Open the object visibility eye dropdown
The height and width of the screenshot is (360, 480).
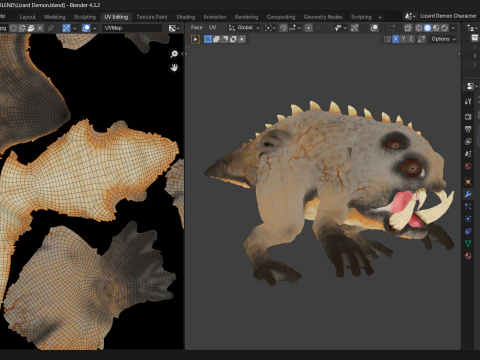(340, 28)
